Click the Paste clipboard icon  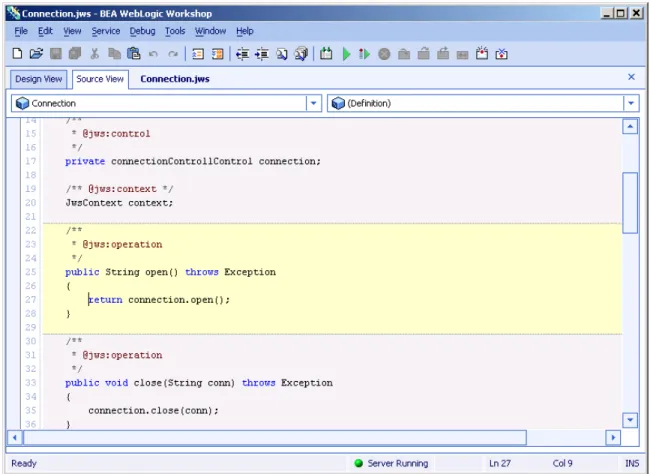pyautogui.click(x=133, y=53)
